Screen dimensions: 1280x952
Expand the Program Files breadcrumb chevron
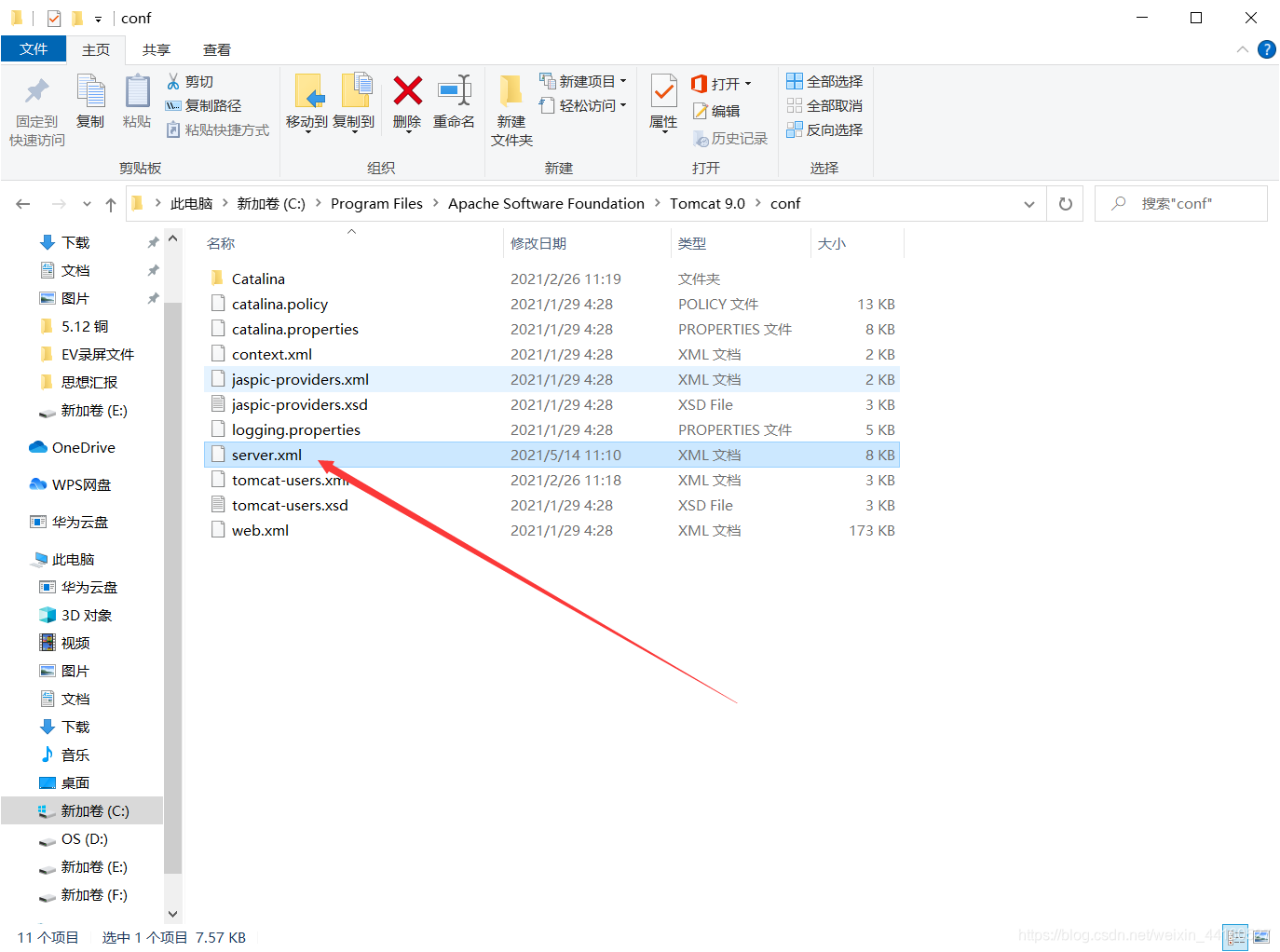(x=435, y=203)
